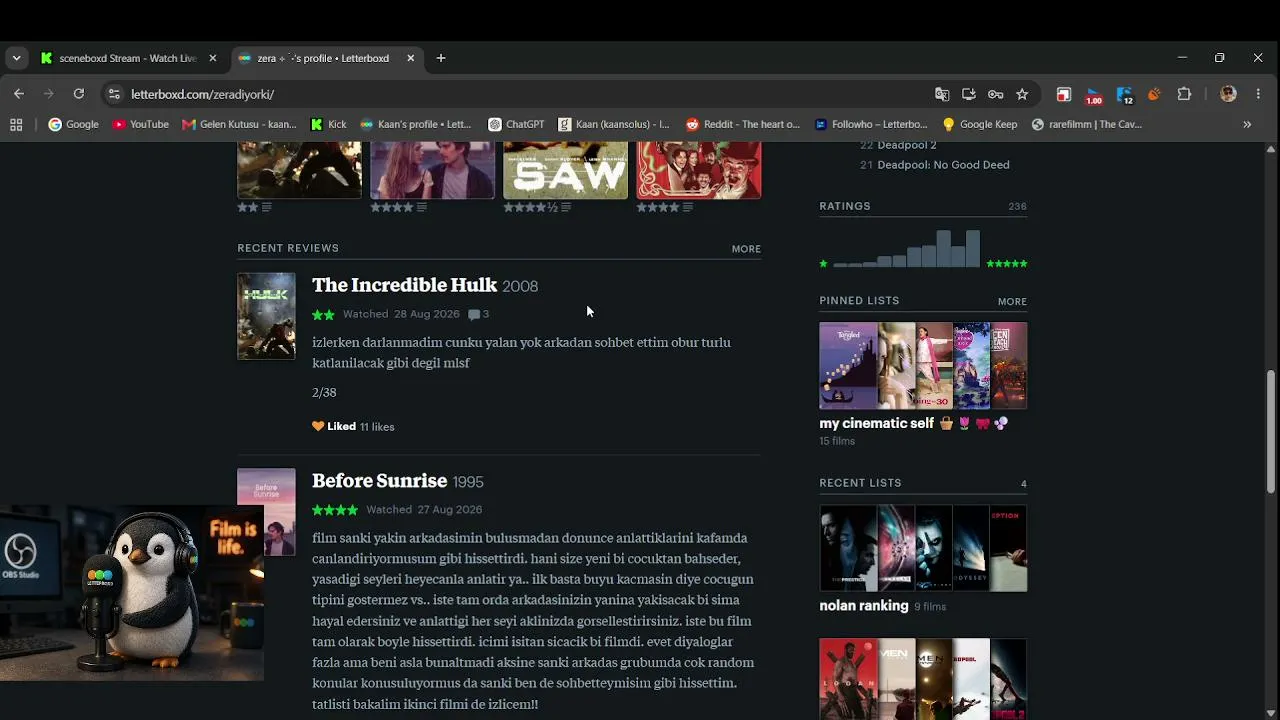Open the rarefilmm bookmark
Image resolution: width=1280 pixels, height=720 pixels.
point(1087,125)
